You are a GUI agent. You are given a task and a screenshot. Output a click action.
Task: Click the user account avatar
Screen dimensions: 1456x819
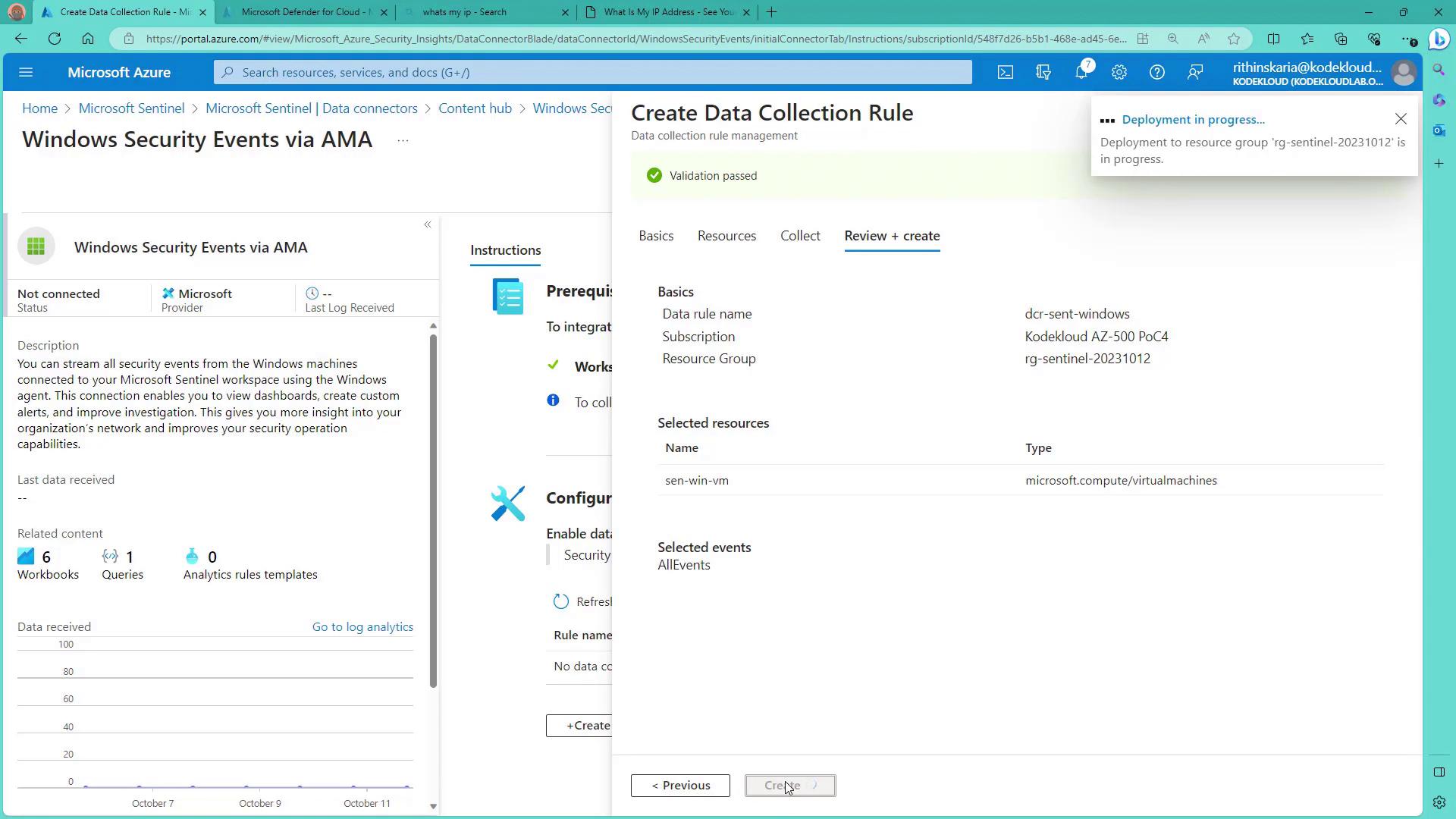tap(1404, 72)
